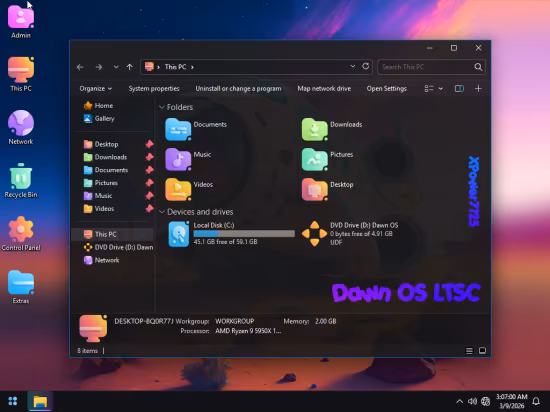Click the chevron after This PC breadcrumb

(192, 67)
